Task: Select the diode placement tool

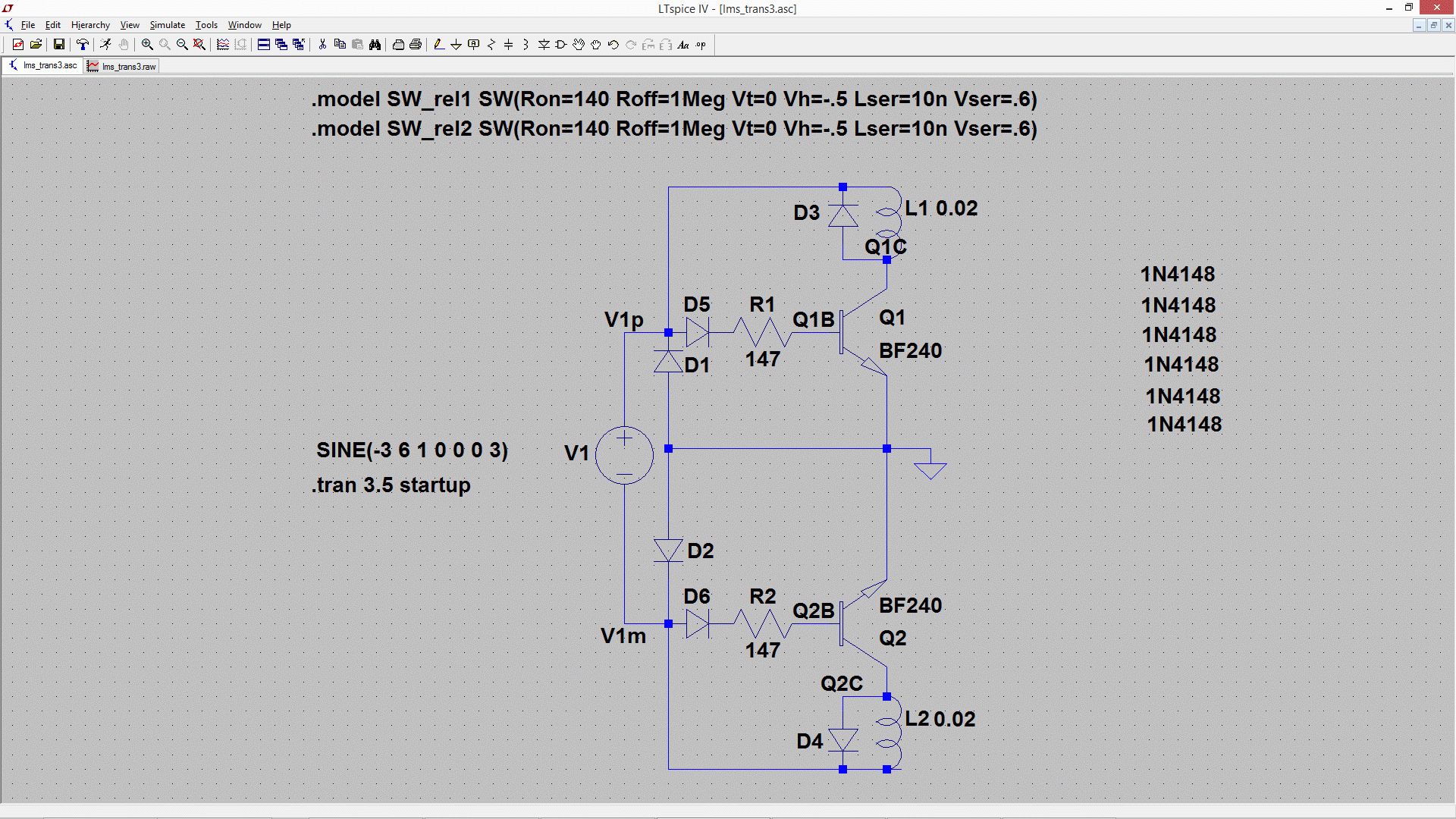Action: [x=544, y=45]
